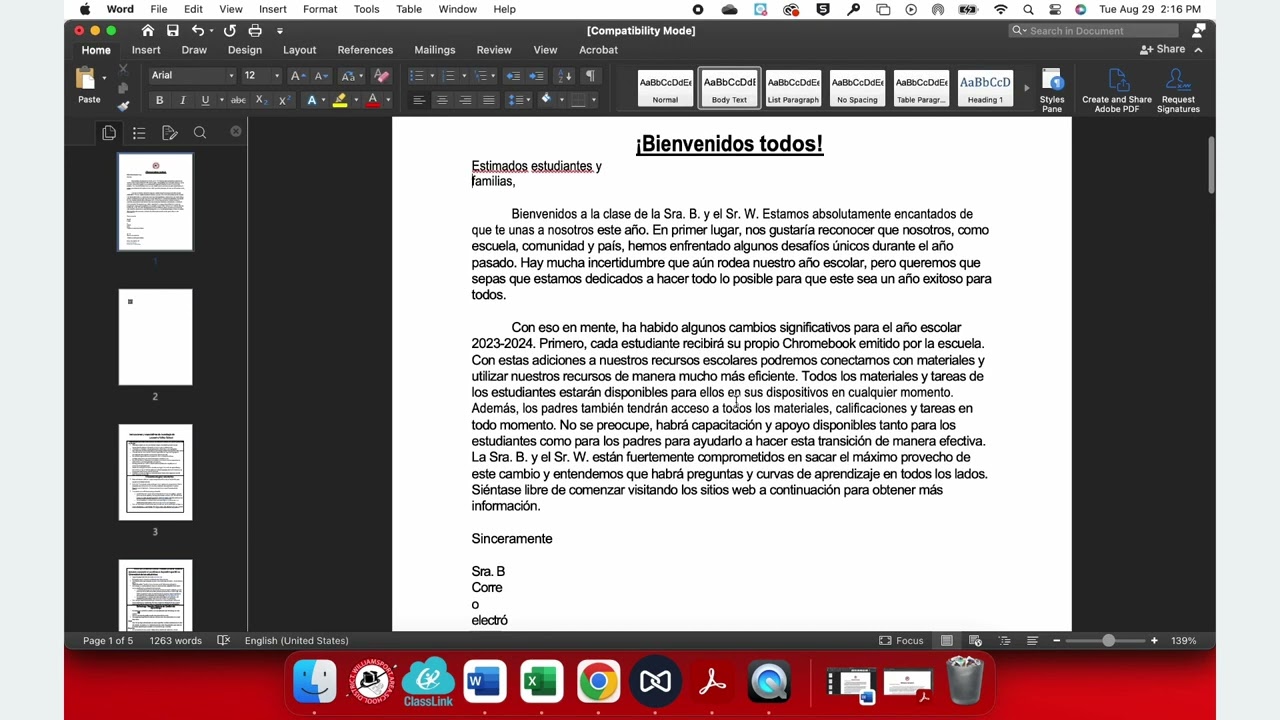
Task: Apply the Heading 1 style
Action: tap(985, 88)
